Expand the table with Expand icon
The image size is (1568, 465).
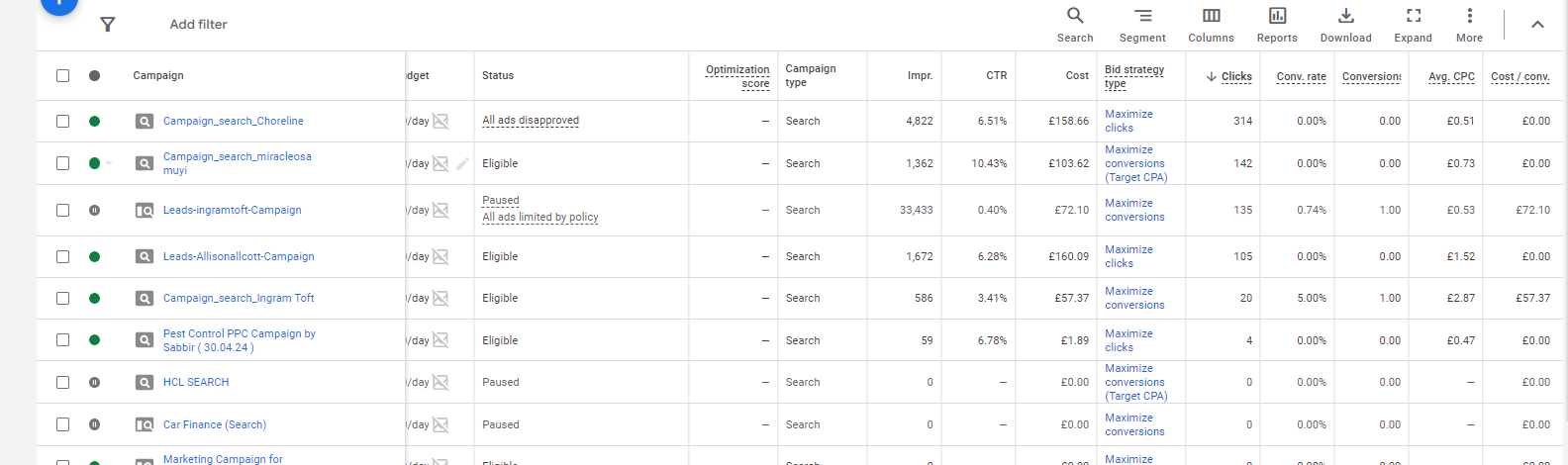tap(1413, 16)
